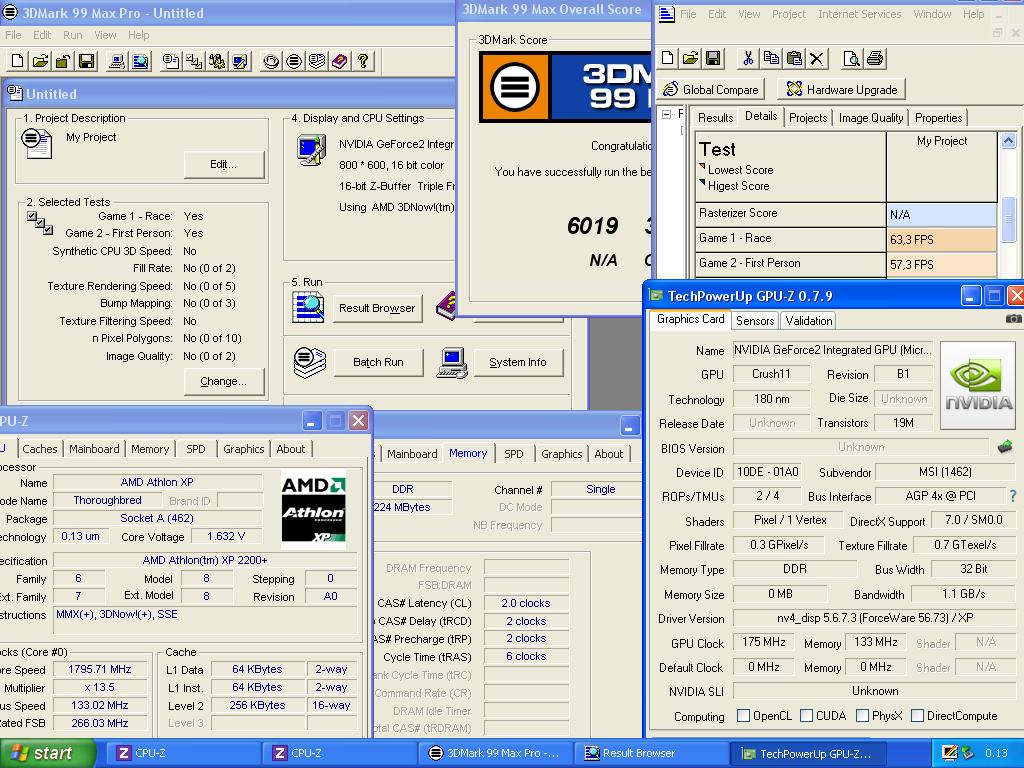Click New project icon in 3DMark 99 toolbar
The height and width of the screenshot is (768, 1024).
[18, 61]
